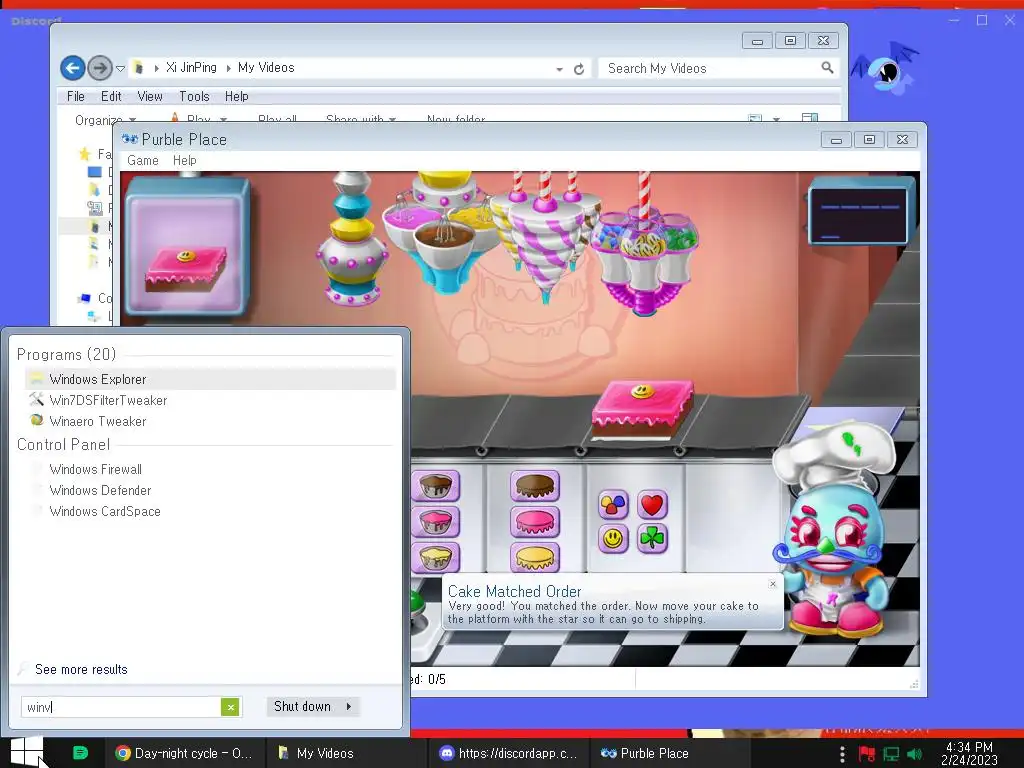Switch to Discord taskbar item
This screenshot has height=768, width=1024.
pos(508,753)
